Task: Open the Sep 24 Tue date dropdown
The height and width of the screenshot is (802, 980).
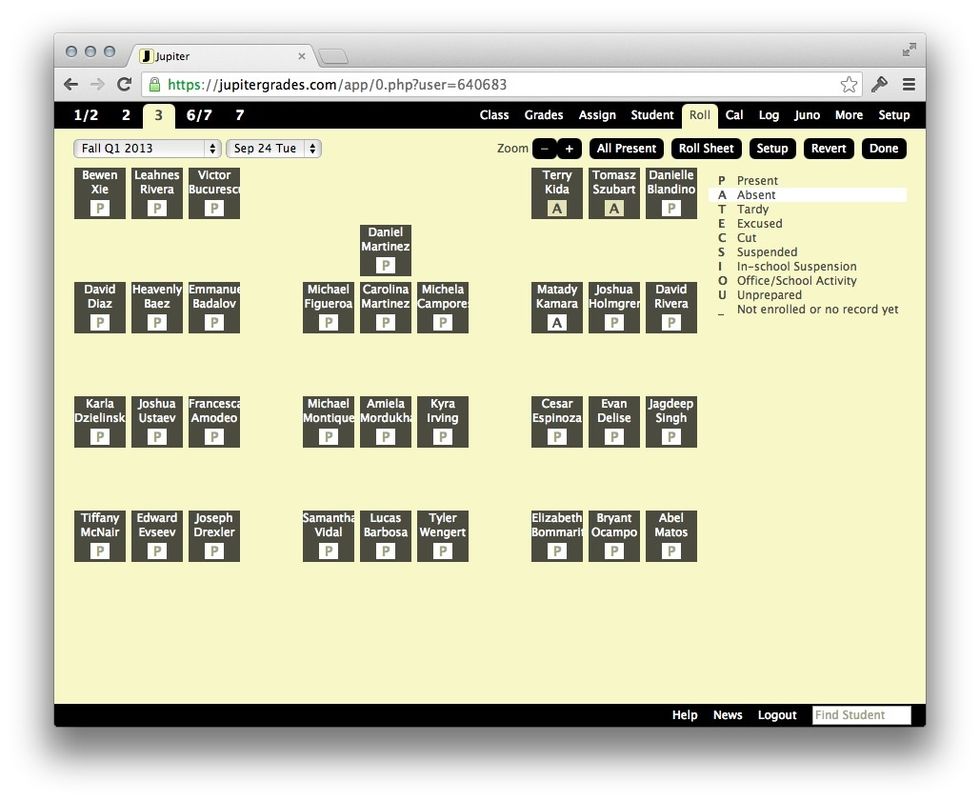Action: 274,149
